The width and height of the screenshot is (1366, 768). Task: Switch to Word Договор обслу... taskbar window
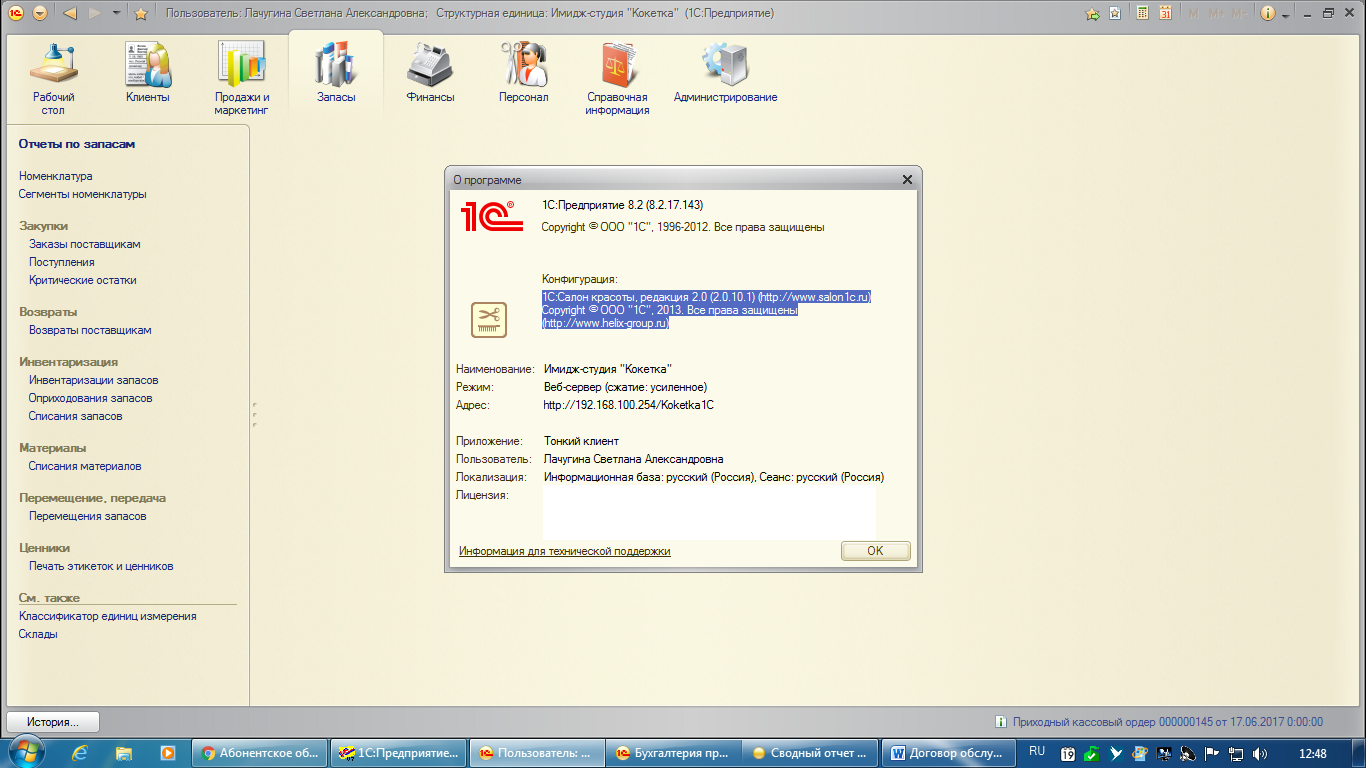pos(950,753)
